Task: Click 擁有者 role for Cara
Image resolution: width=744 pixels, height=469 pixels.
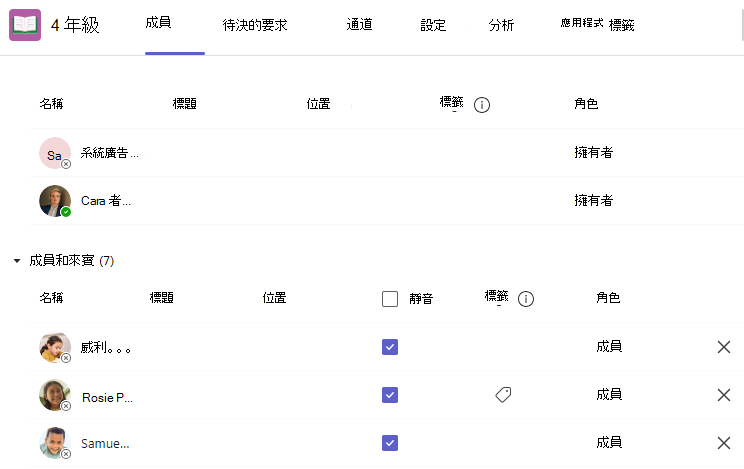Action: tap(594, 200)
